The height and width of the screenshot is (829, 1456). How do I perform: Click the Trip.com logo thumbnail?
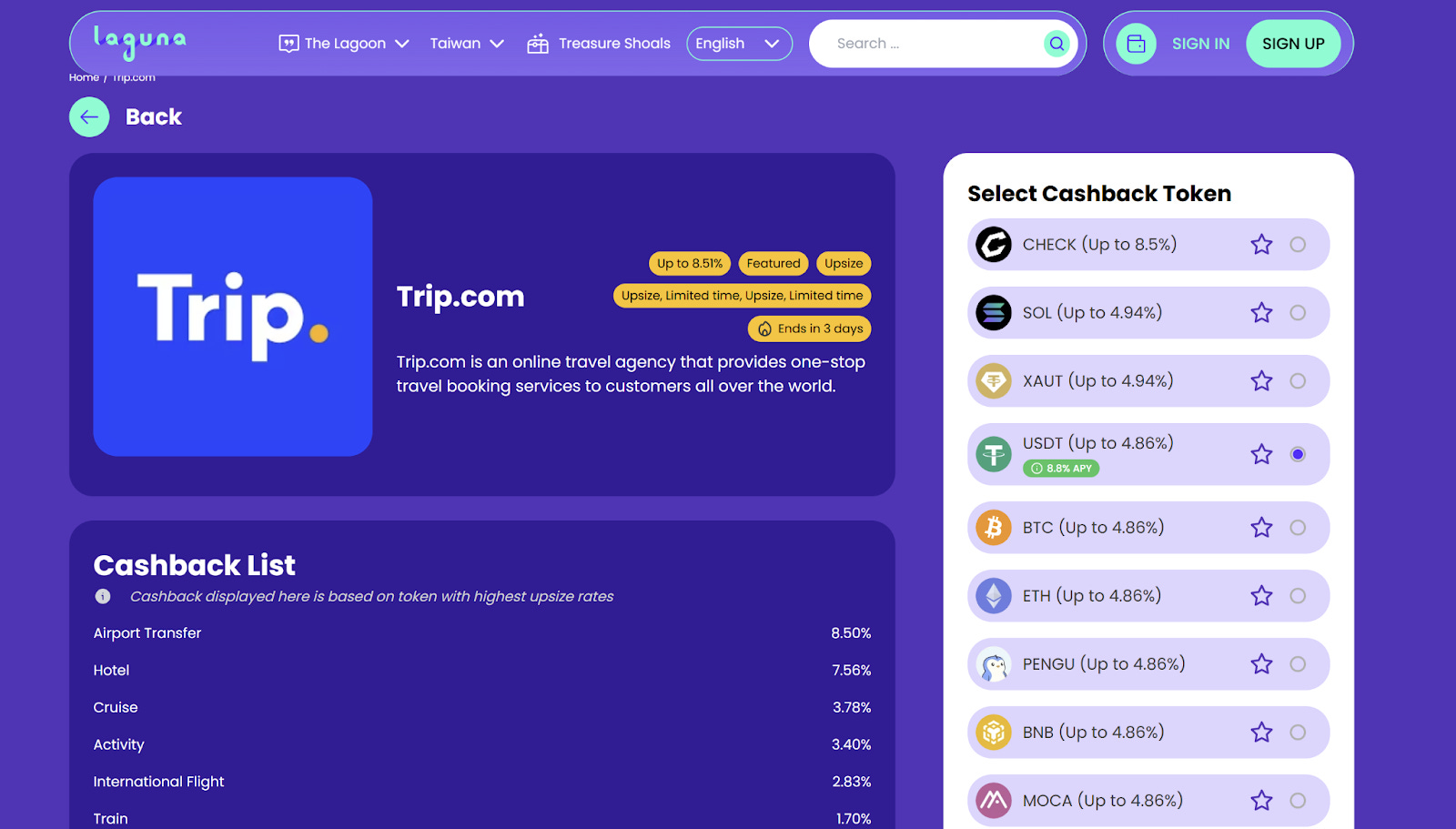pos(233,317)
